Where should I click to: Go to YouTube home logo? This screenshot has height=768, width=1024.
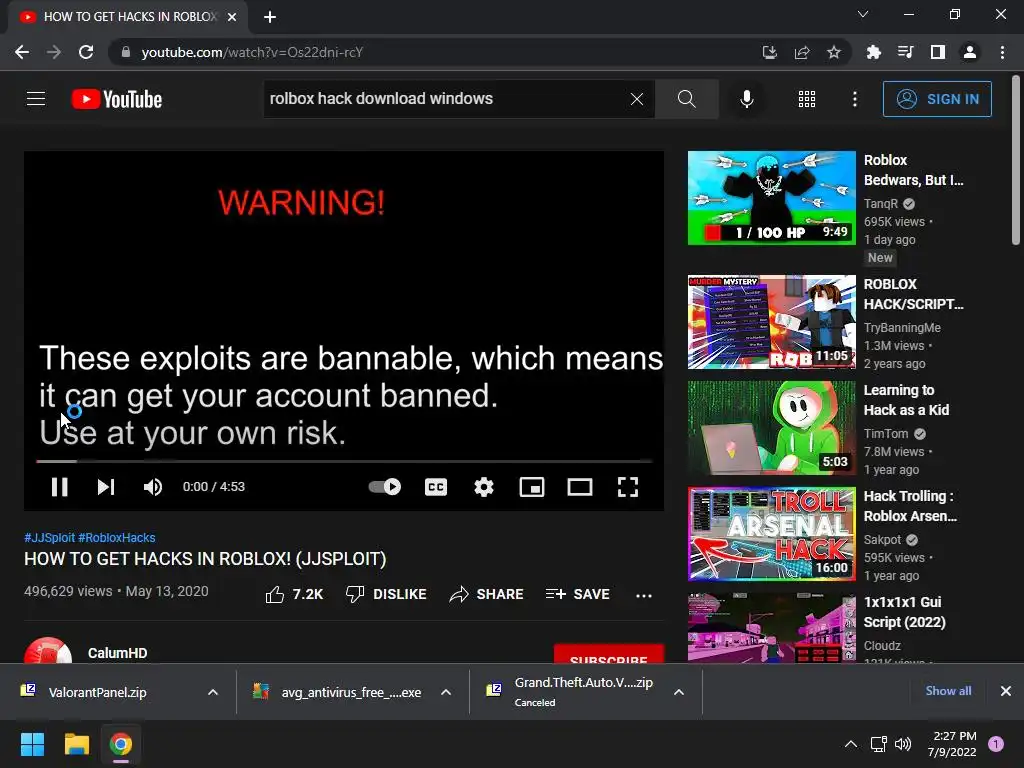coord(117,99)
